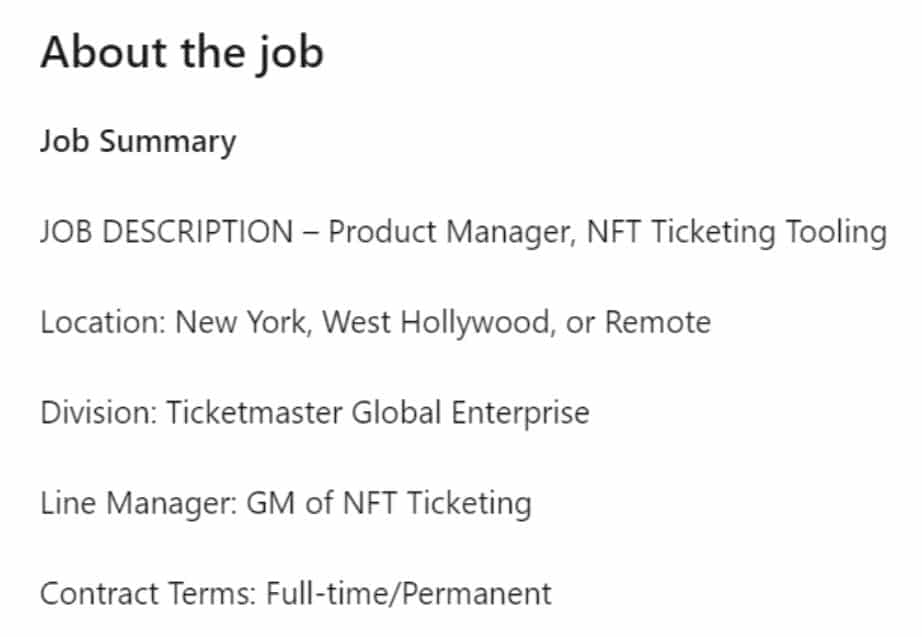Click the word "Remote"
922x637 pixels.
click(x=658, y=322)
